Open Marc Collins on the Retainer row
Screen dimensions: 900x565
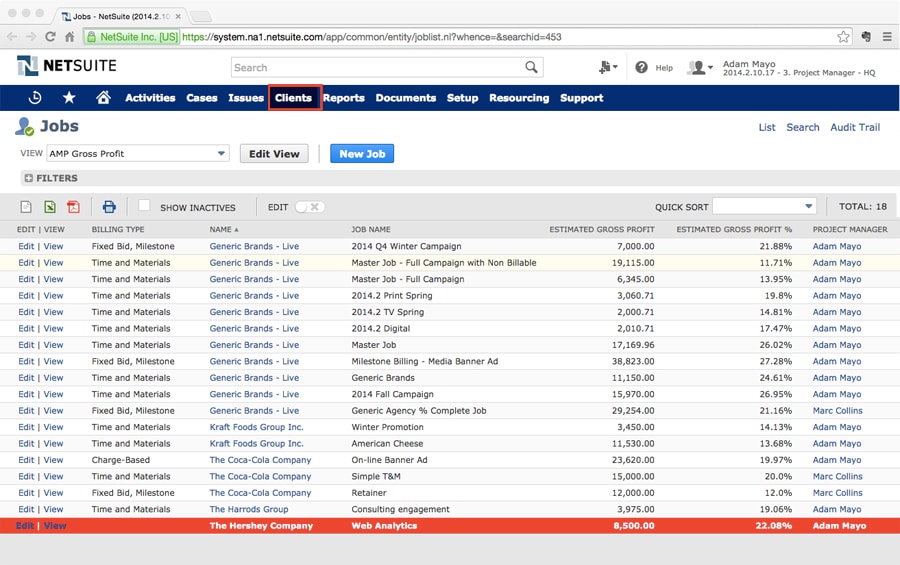tap(837, 493)
